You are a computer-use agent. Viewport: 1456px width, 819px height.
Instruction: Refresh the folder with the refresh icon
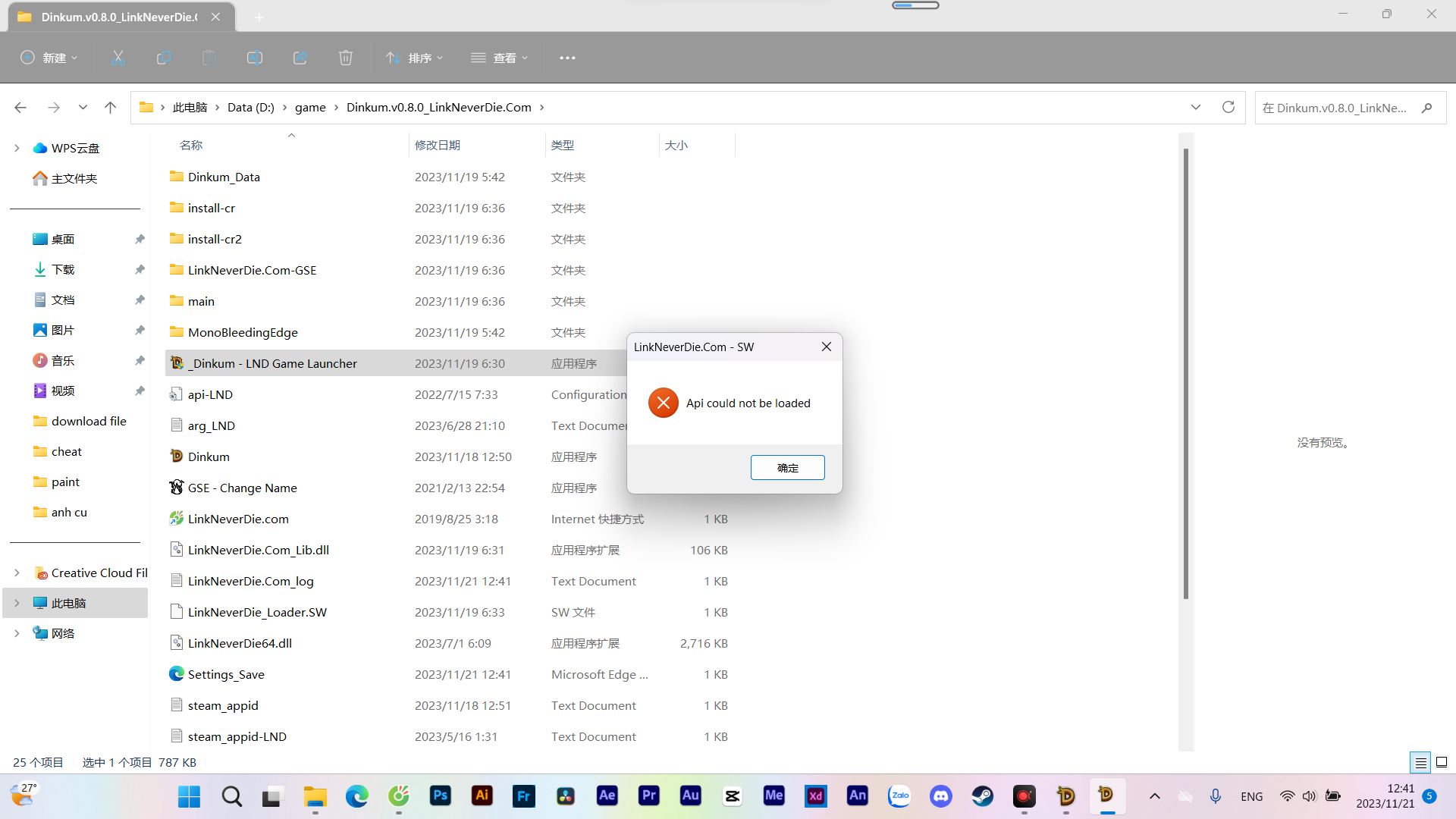click(1228, 107)
